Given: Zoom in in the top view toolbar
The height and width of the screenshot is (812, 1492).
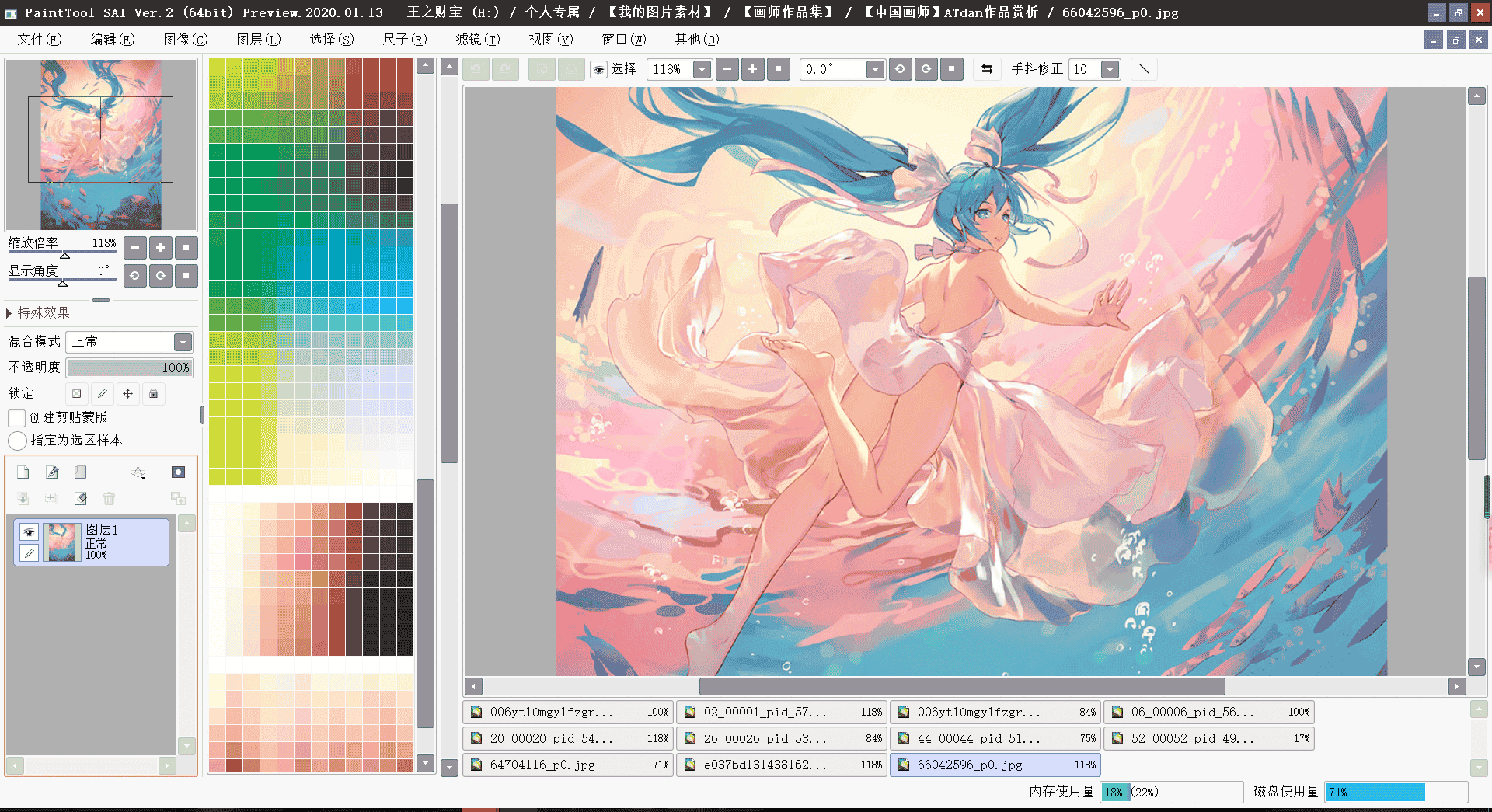Looking at the screenshot, I should tap(752, 69).
